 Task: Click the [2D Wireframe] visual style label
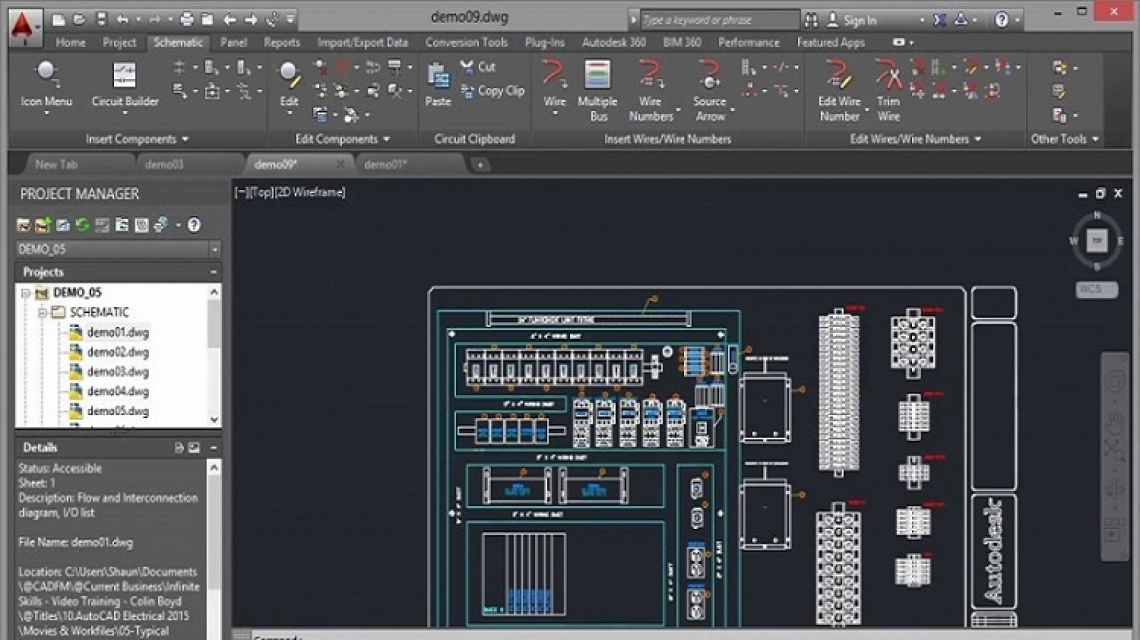(x=310, y=192)
